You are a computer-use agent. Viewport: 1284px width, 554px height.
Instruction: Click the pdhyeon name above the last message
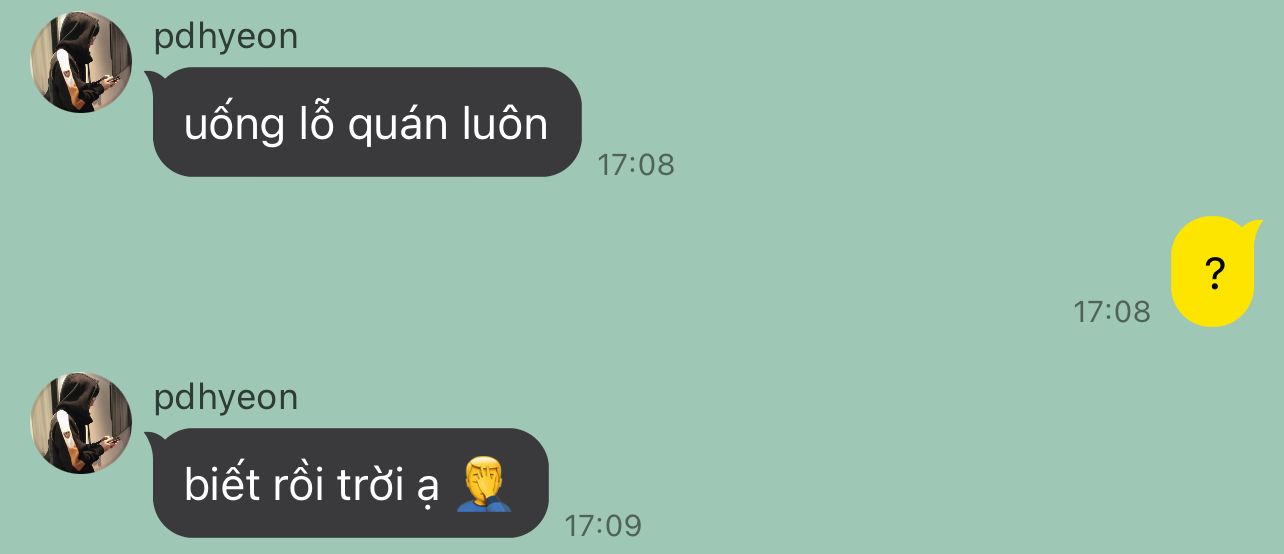tap(226, 398)
